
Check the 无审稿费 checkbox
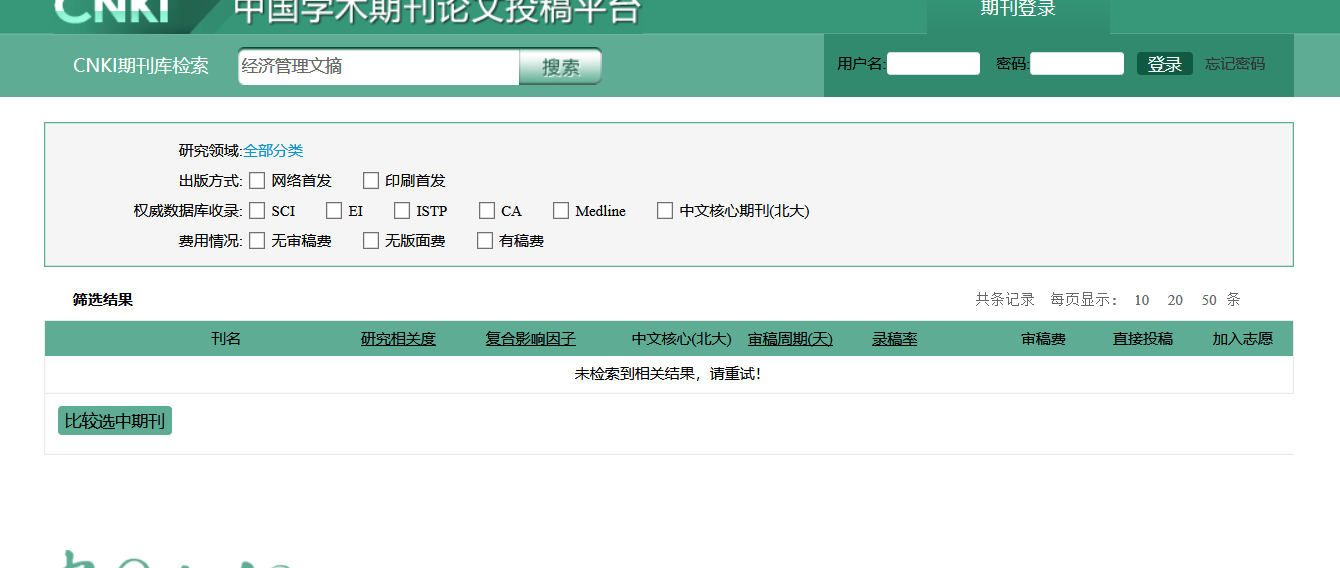[257, 241]
